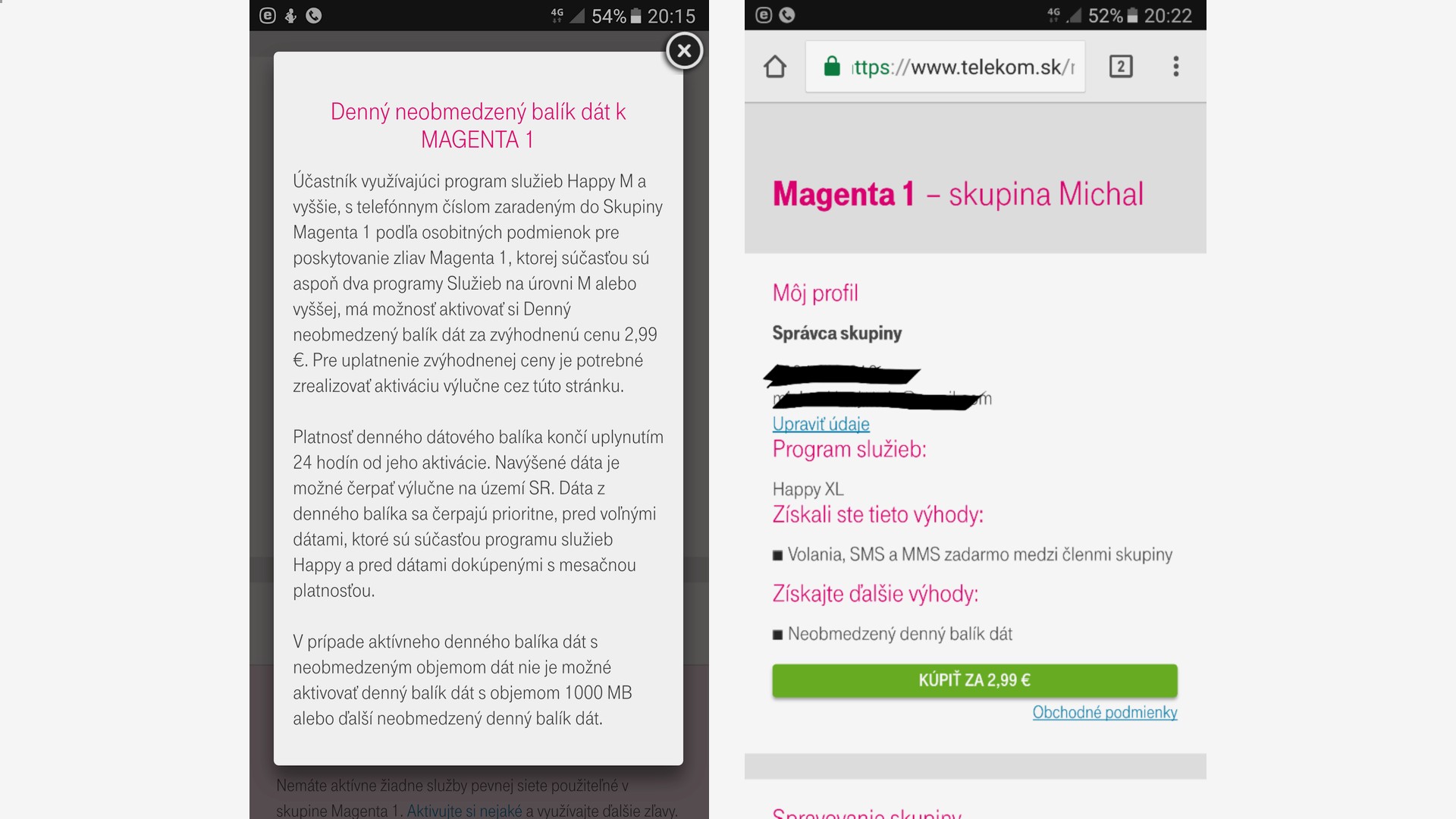Tap the circled e icon in left status bar

point(268,15)
